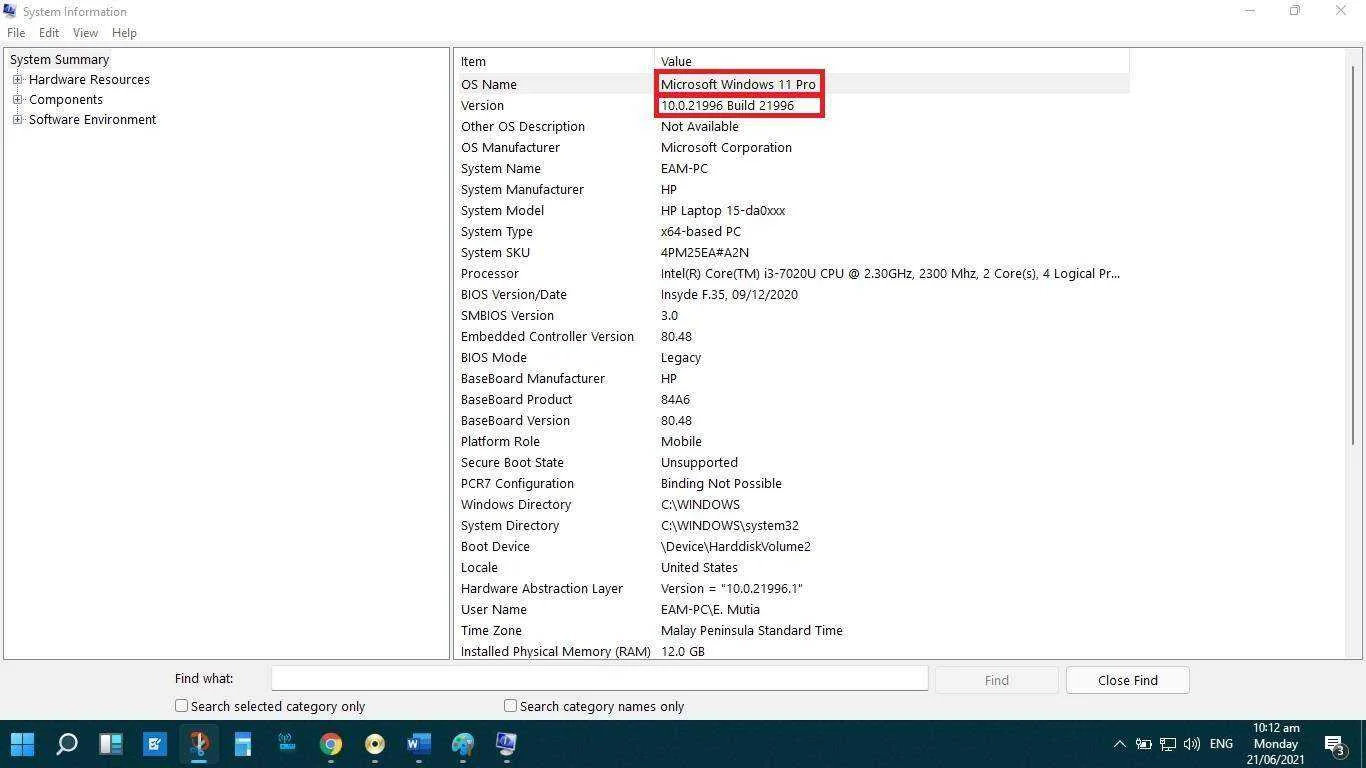Select the System SKU row

(x=792, y=252)
